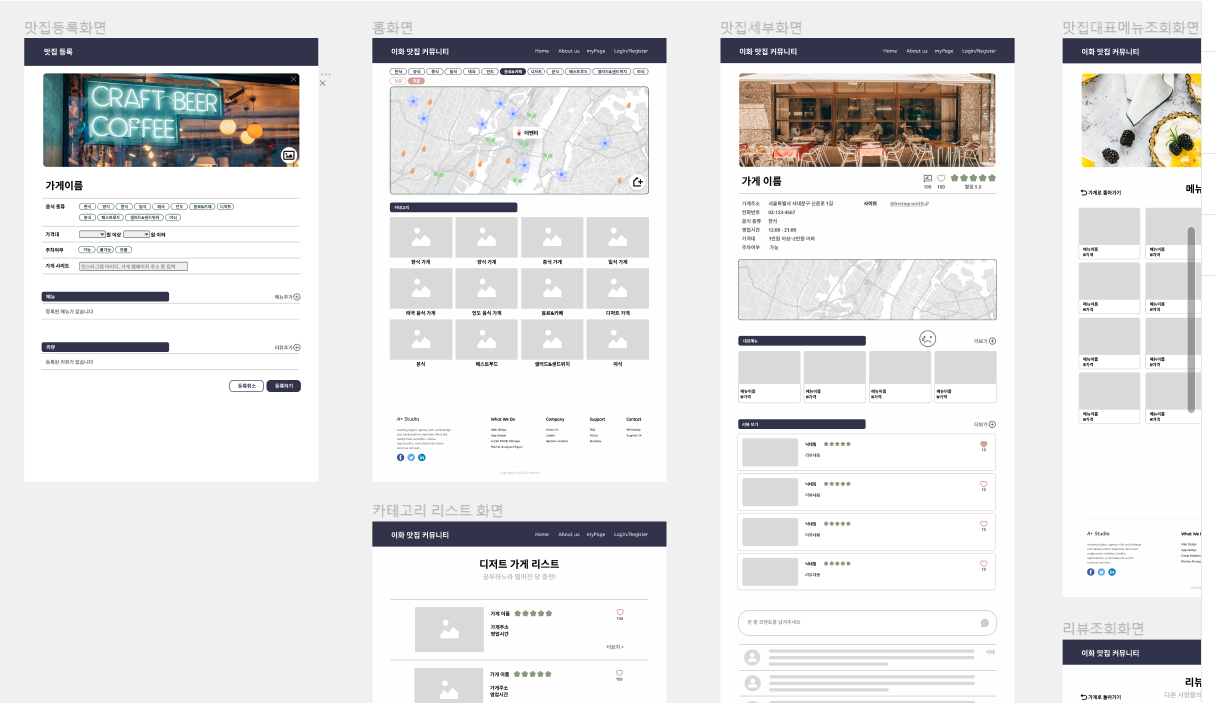Toggle the 한식 food type chip in registration

pos(88,206)
